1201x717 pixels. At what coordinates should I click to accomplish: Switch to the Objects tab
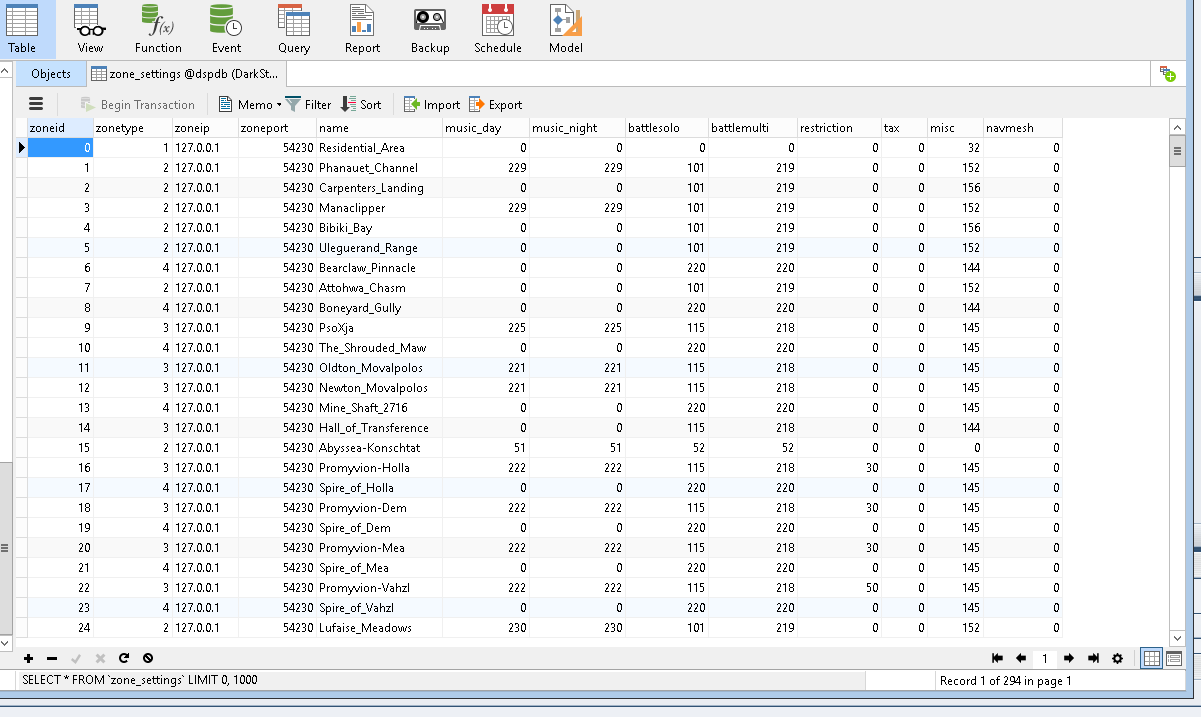pyautogui.click(x=51, y=74)
